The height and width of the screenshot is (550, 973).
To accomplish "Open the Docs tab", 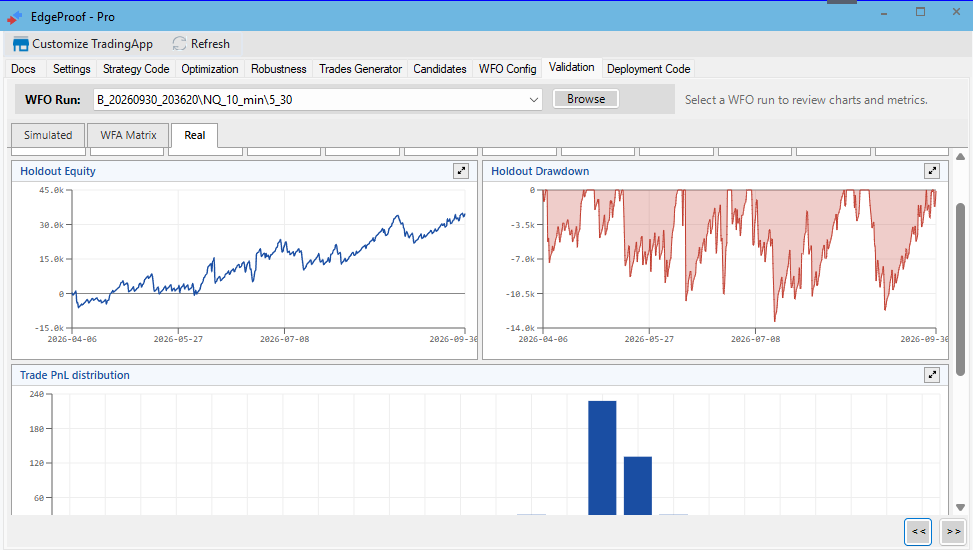I will (x=24, y=69).
